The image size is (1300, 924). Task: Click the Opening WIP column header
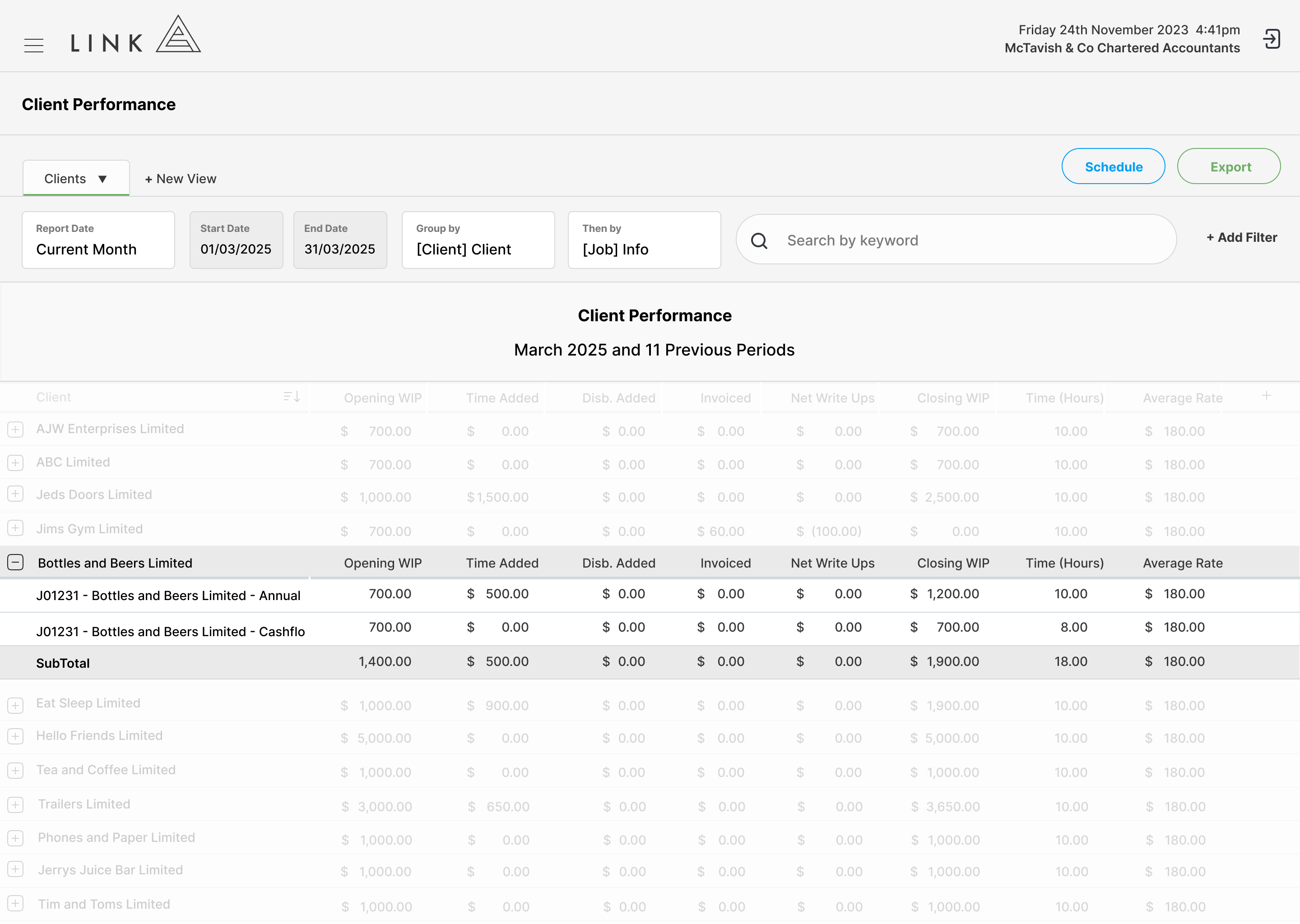[382, 397]
